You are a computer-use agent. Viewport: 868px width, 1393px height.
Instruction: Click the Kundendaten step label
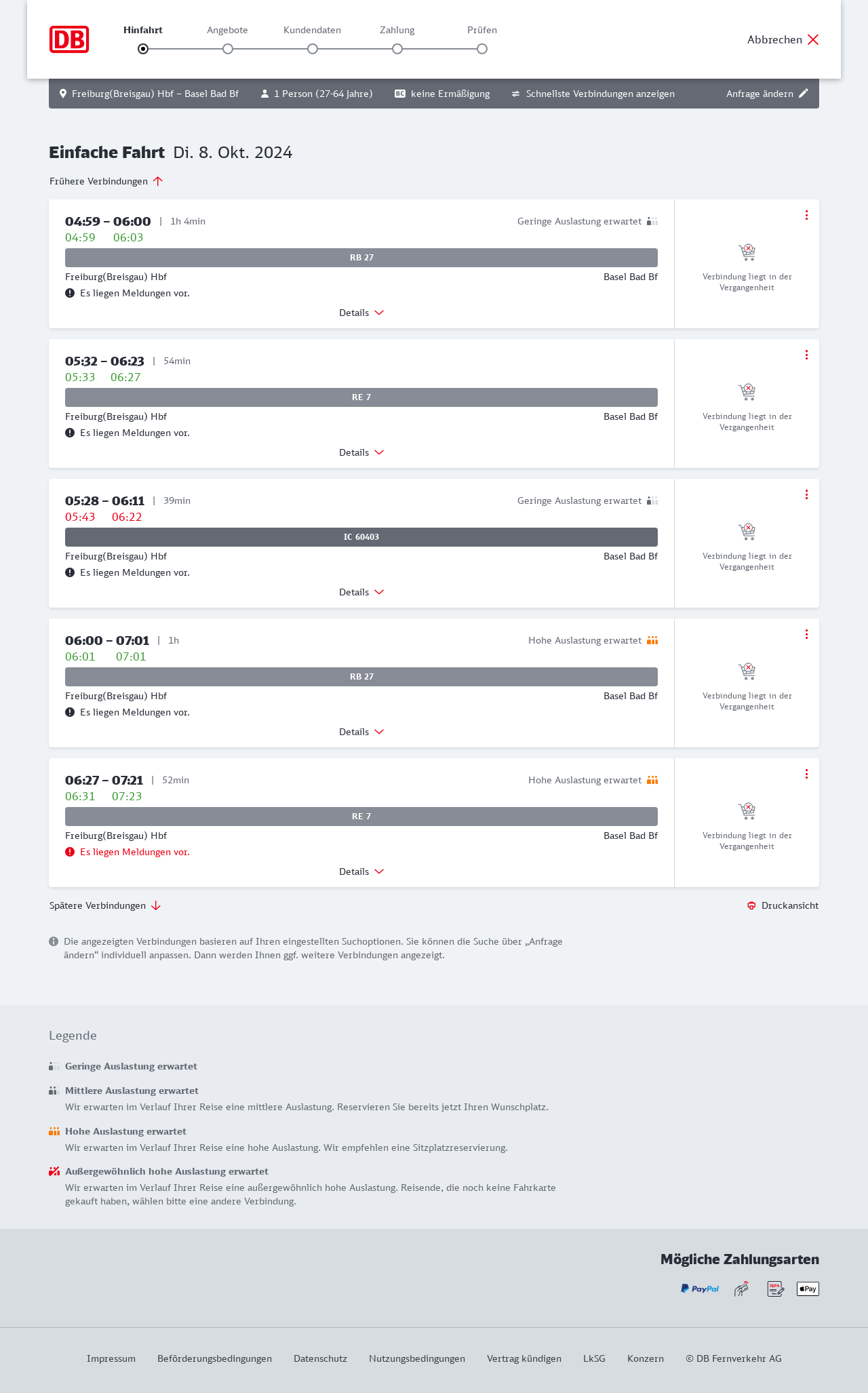312,30
